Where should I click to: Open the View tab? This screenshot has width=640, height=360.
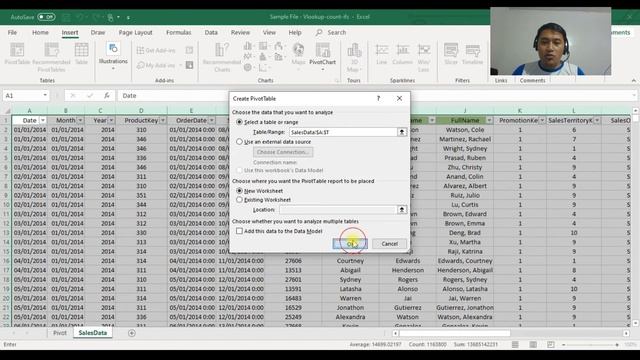pos(269,32)
